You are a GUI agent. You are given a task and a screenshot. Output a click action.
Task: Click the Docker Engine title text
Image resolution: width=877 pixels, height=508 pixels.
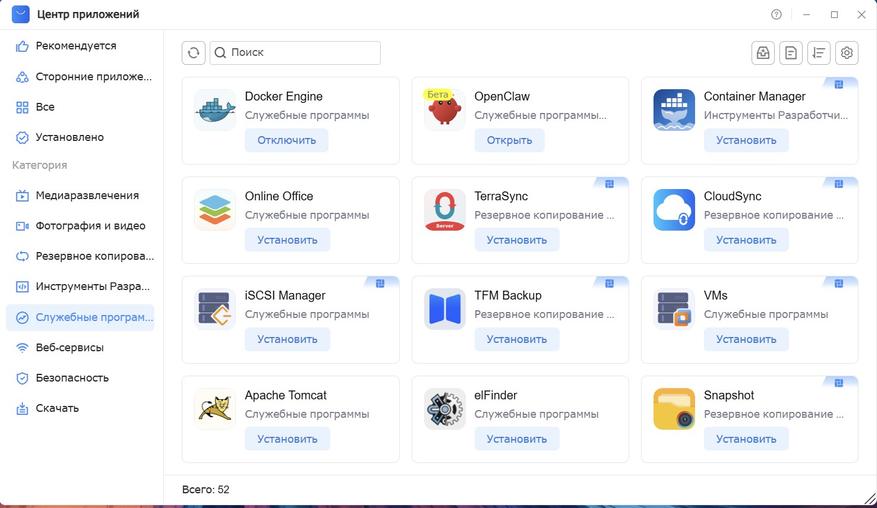tap(284, 97)
